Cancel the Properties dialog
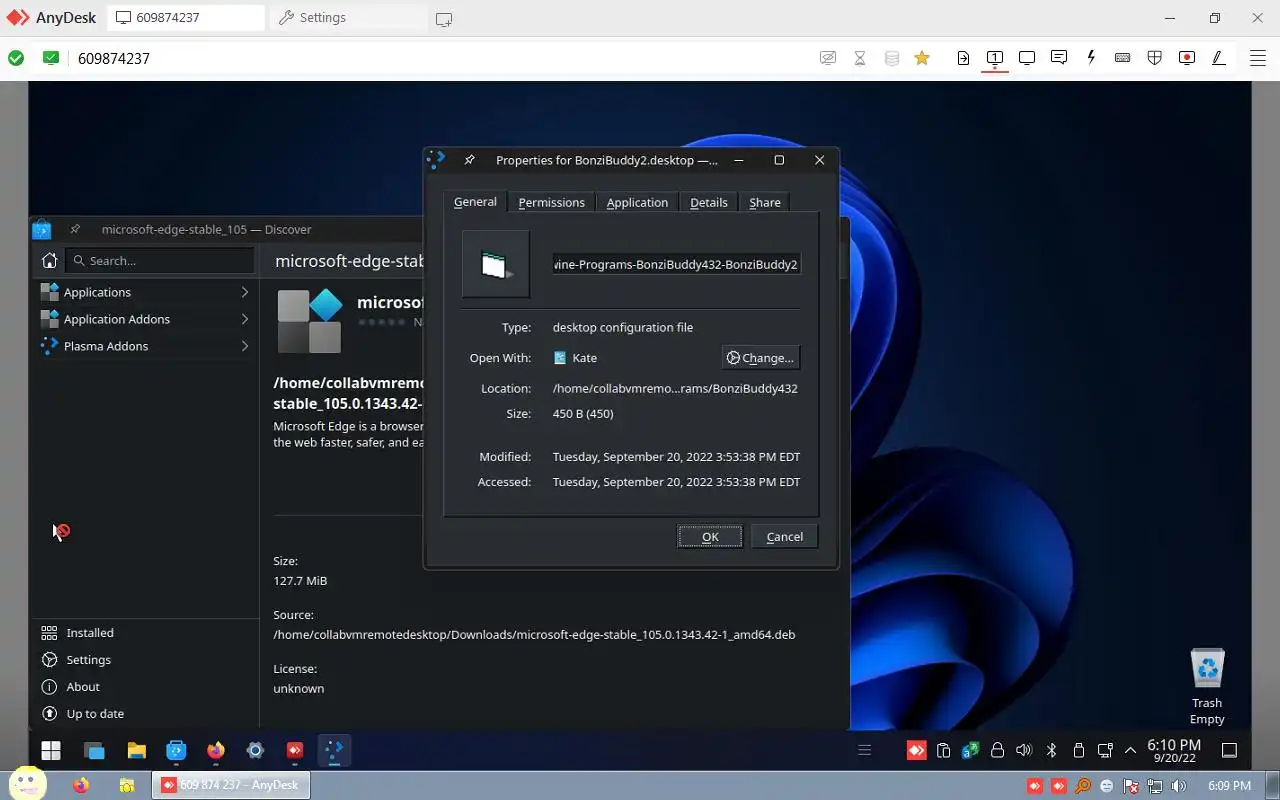The image size is (1280, 800). tap(785, 536)
